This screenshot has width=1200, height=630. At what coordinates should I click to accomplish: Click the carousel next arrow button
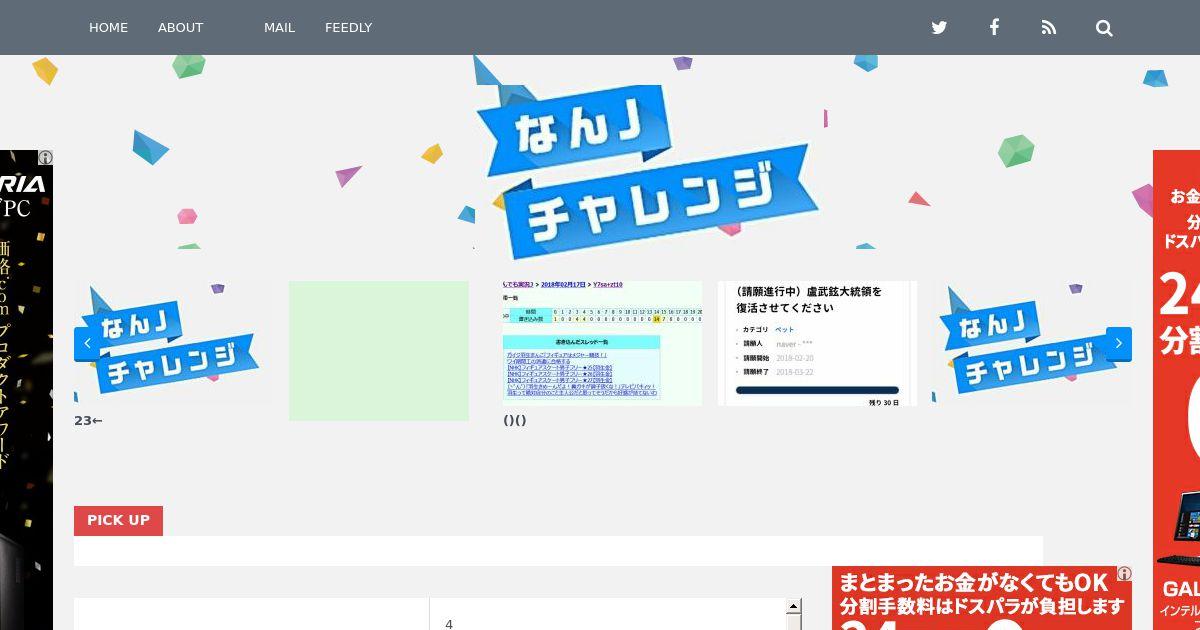[1119, 344]
